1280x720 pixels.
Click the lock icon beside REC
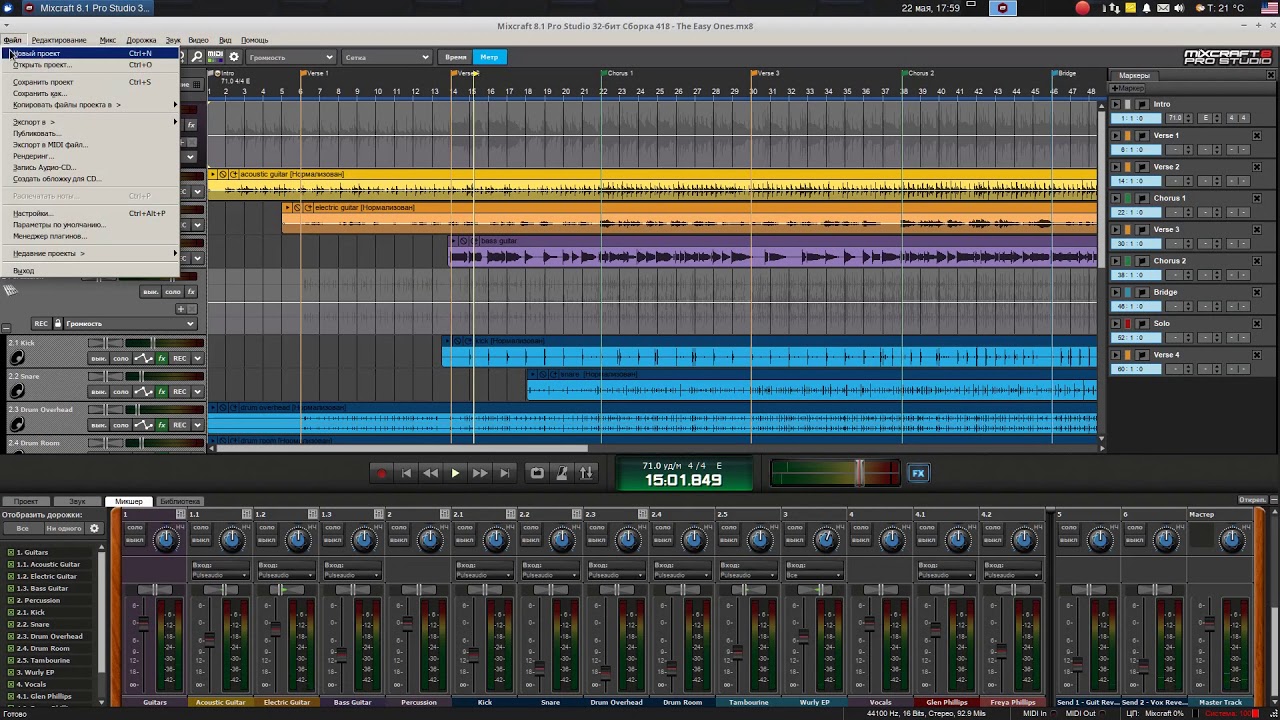coord(58,323)
